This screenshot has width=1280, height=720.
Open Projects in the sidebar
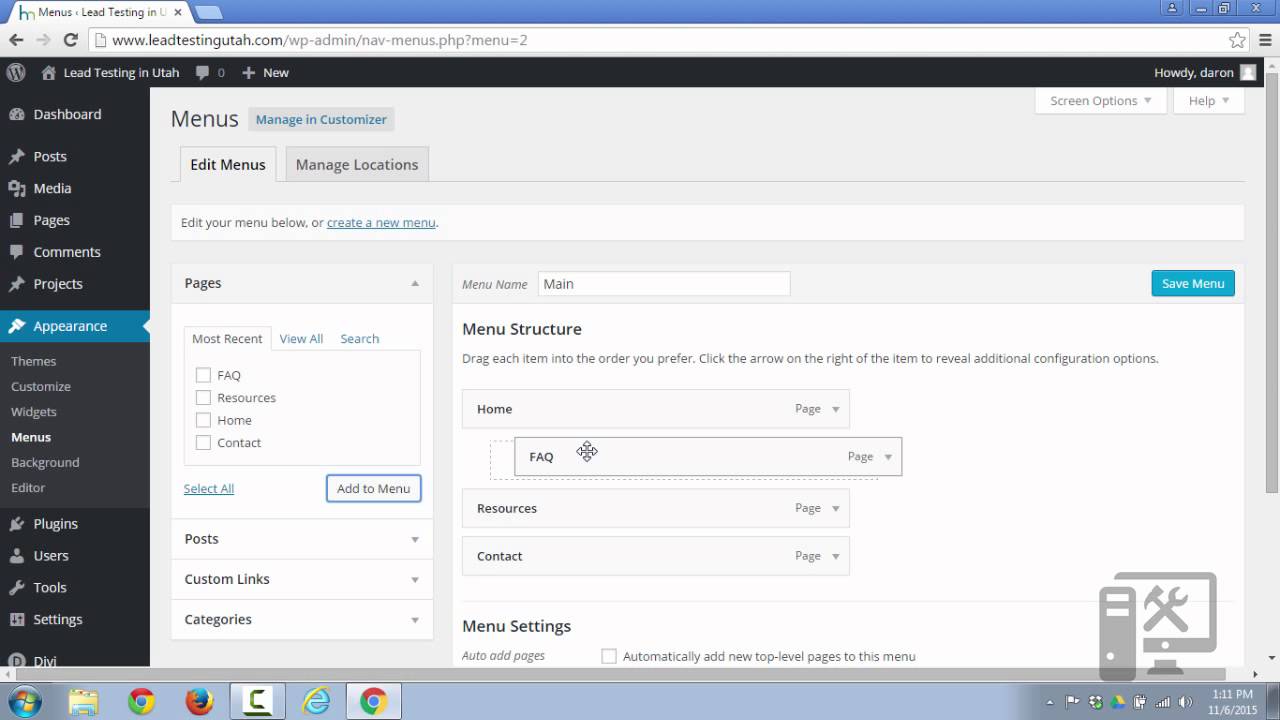click(x=57, y=284)
